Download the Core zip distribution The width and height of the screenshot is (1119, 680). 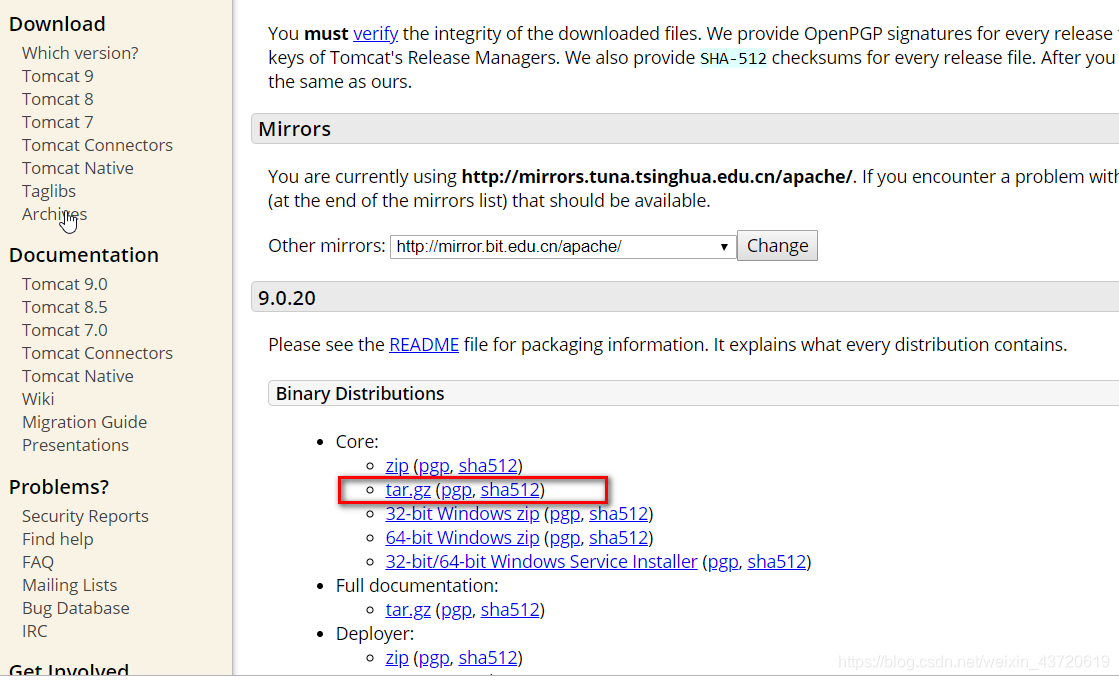pos(397,466)
